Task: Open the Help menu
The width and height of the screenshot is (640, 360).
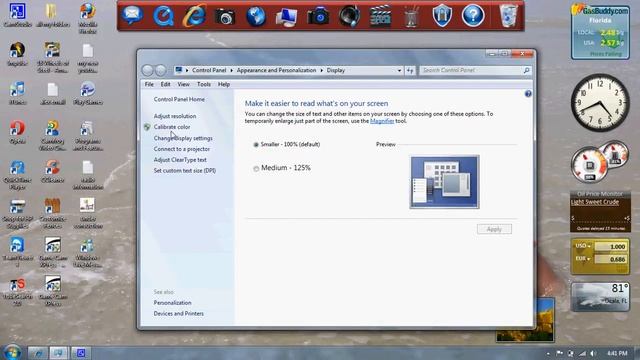Action: [224, 84]
